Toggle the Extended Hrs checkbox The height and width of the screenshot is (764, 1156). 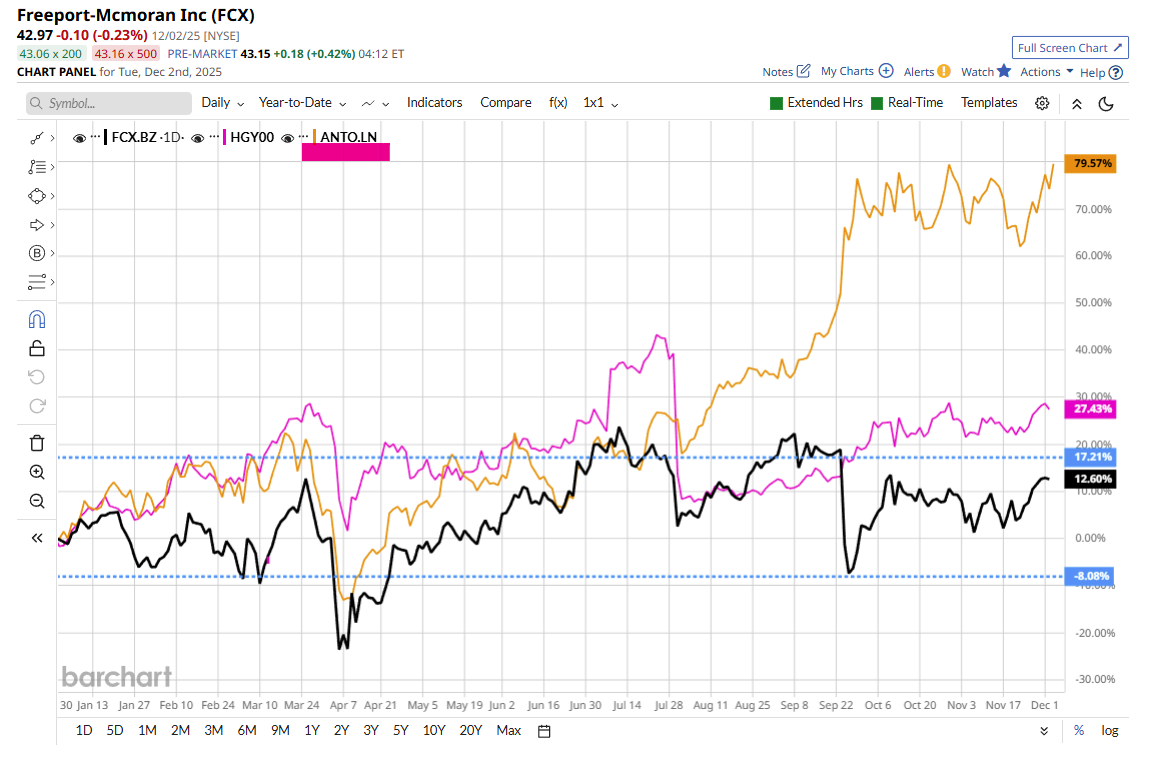click(x=776, y=103)
